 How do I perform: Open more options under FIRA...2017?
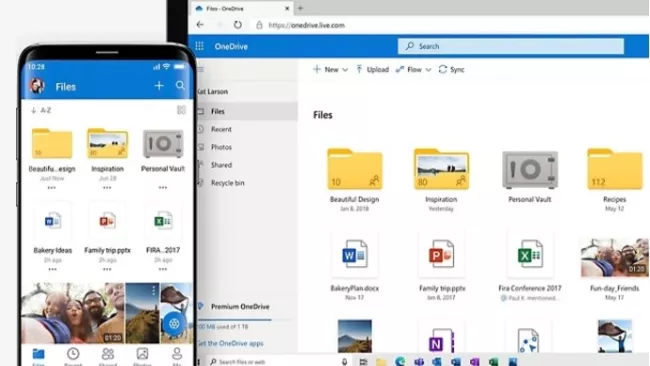163,269
